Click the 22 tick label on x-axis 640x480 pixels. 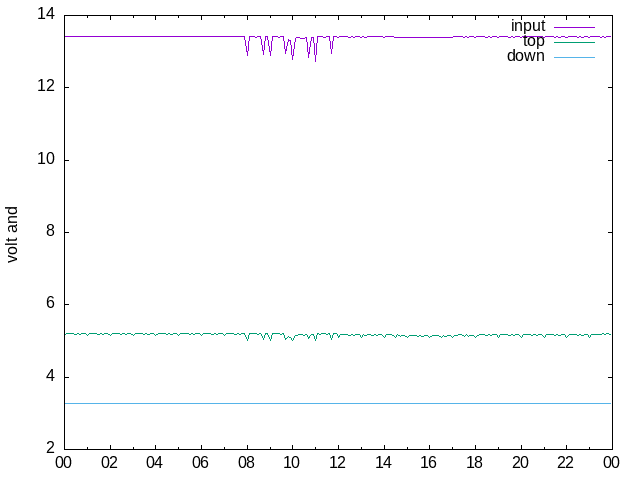coord(566,463)
